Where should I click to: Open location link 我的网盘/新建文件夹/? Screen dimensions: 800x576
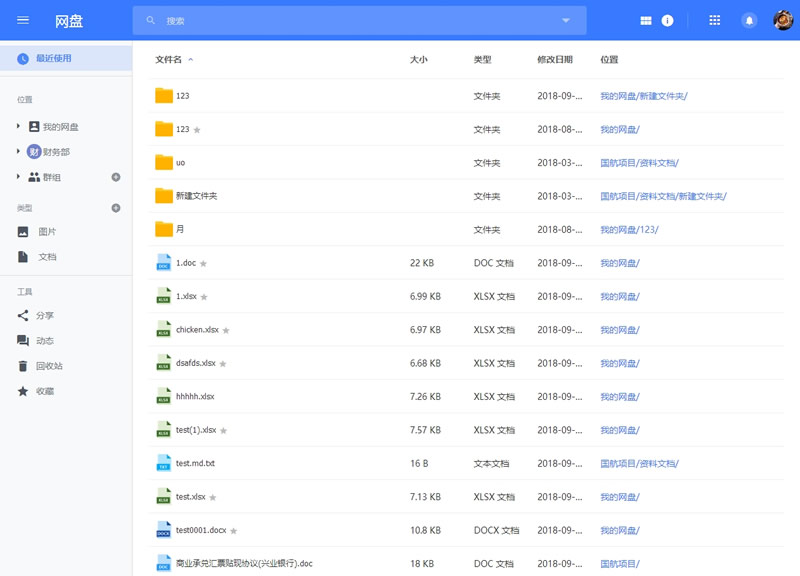tap(643, 96)
